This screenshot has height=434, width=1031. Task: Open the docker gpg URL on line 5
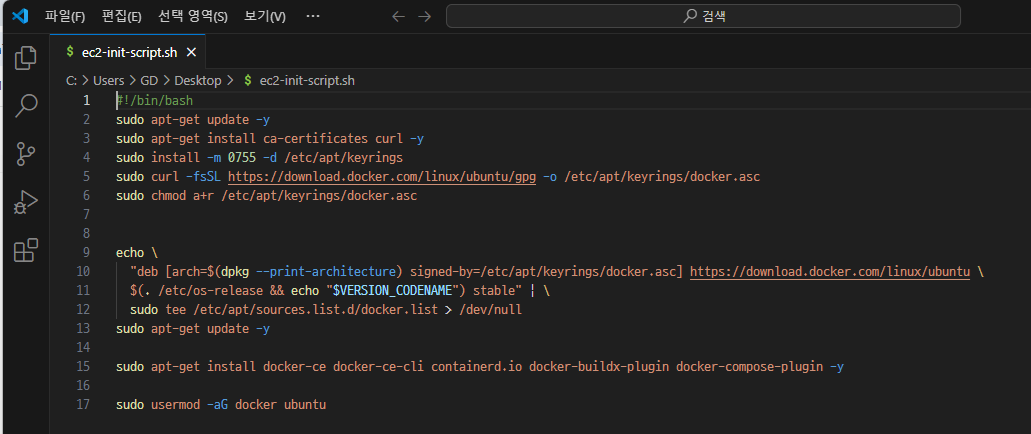(x=382, y=177)
